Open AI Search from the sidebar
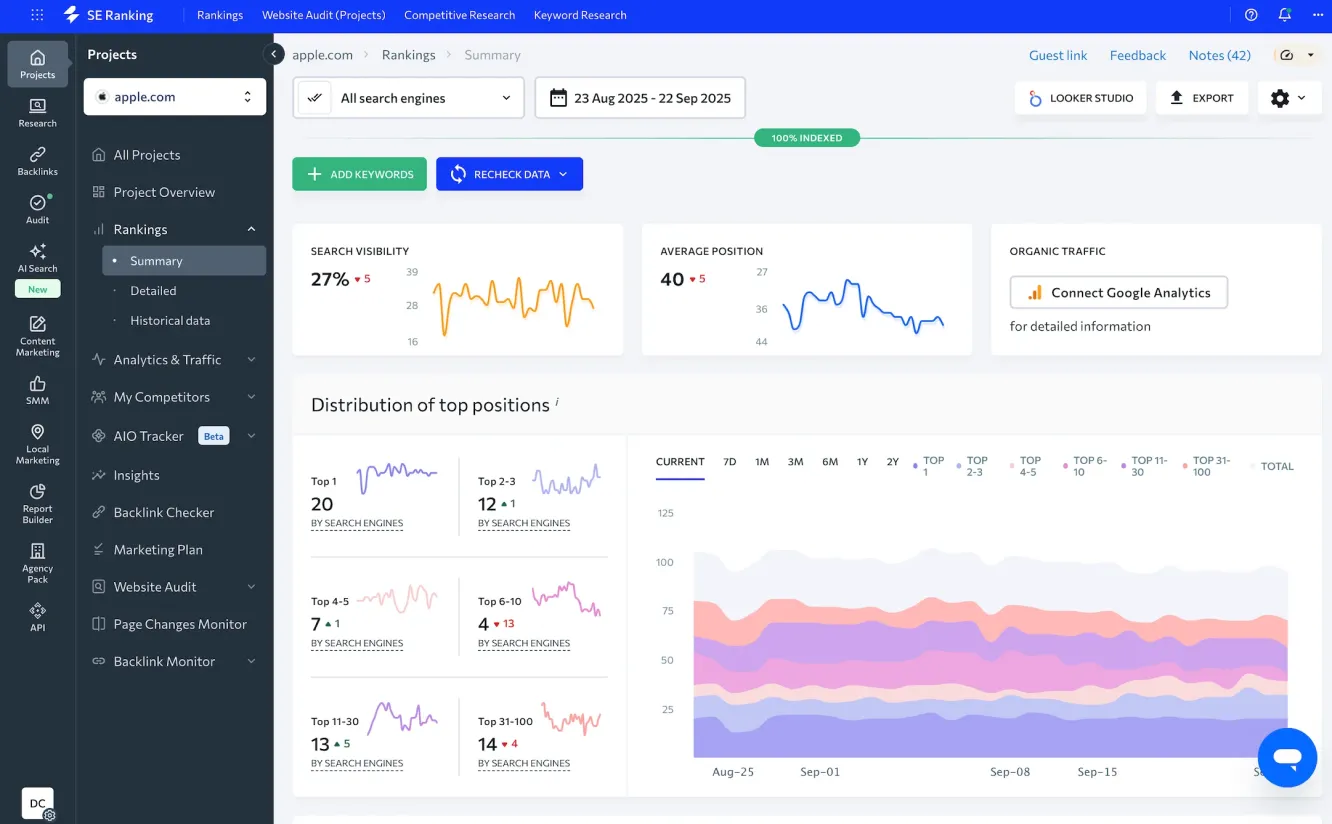This screenshot has height=824, width=1332. pyautogui.click(x=36, y=258)
